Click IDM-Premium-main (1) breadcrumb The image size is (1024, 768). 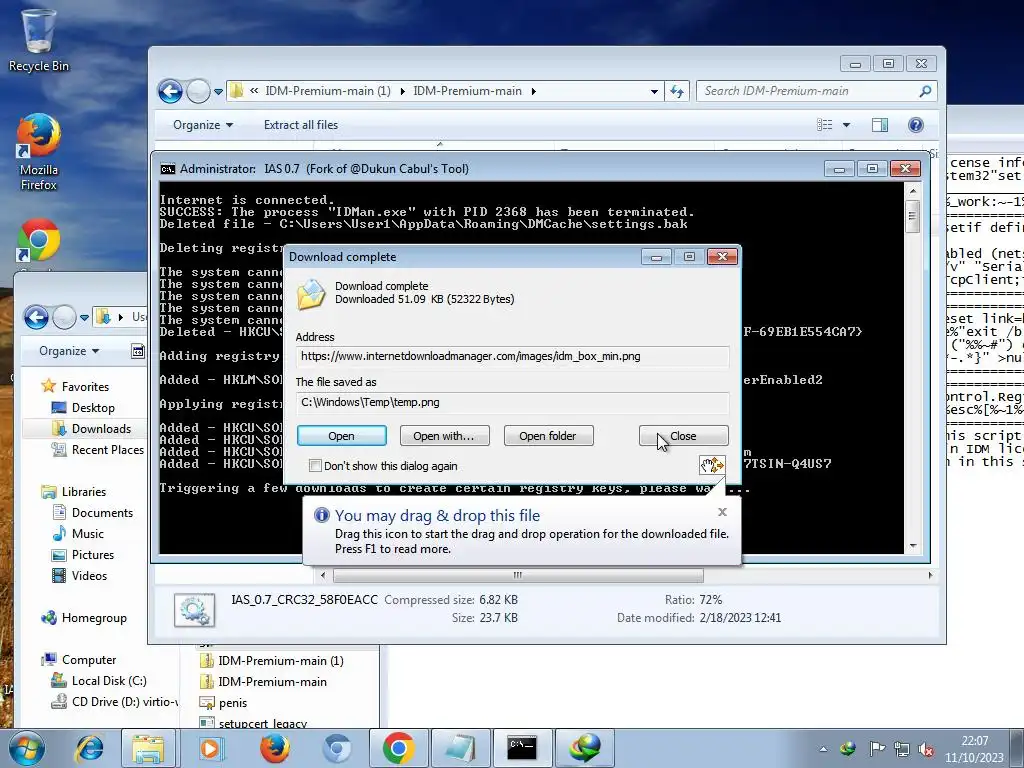[328, 91]
